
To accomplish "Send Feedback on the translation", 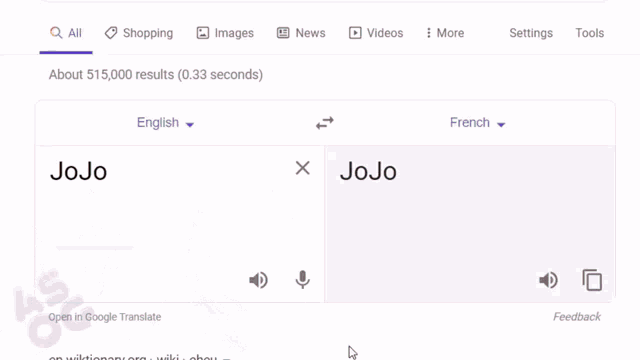I will pos(577,317).
